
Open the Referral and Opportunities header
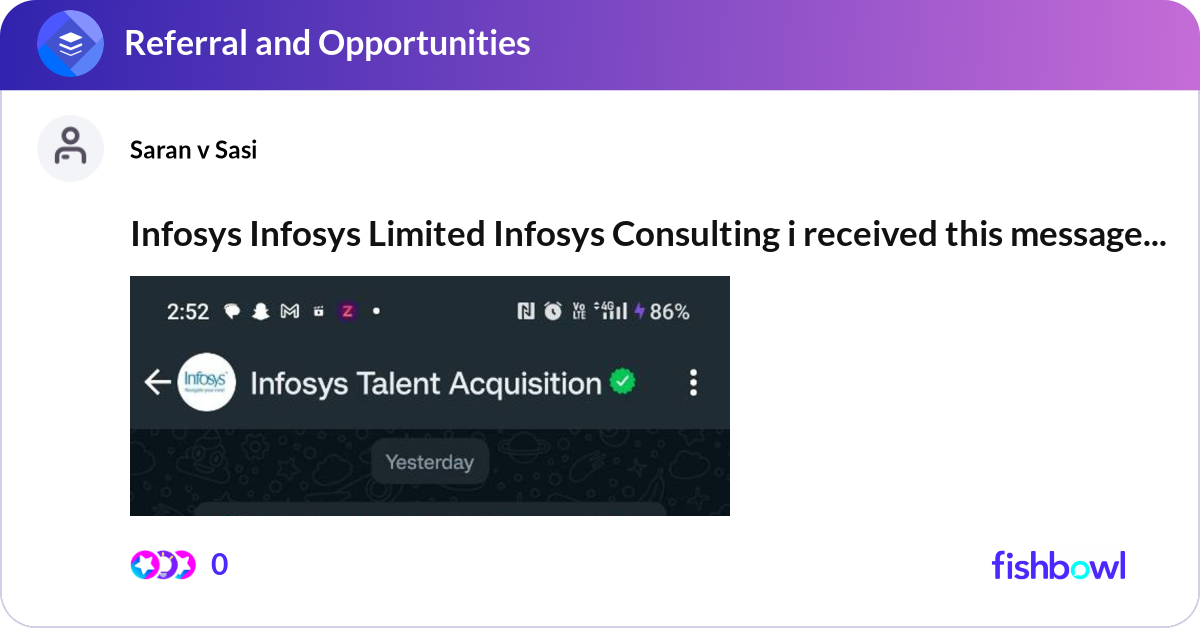click(323, 43)
